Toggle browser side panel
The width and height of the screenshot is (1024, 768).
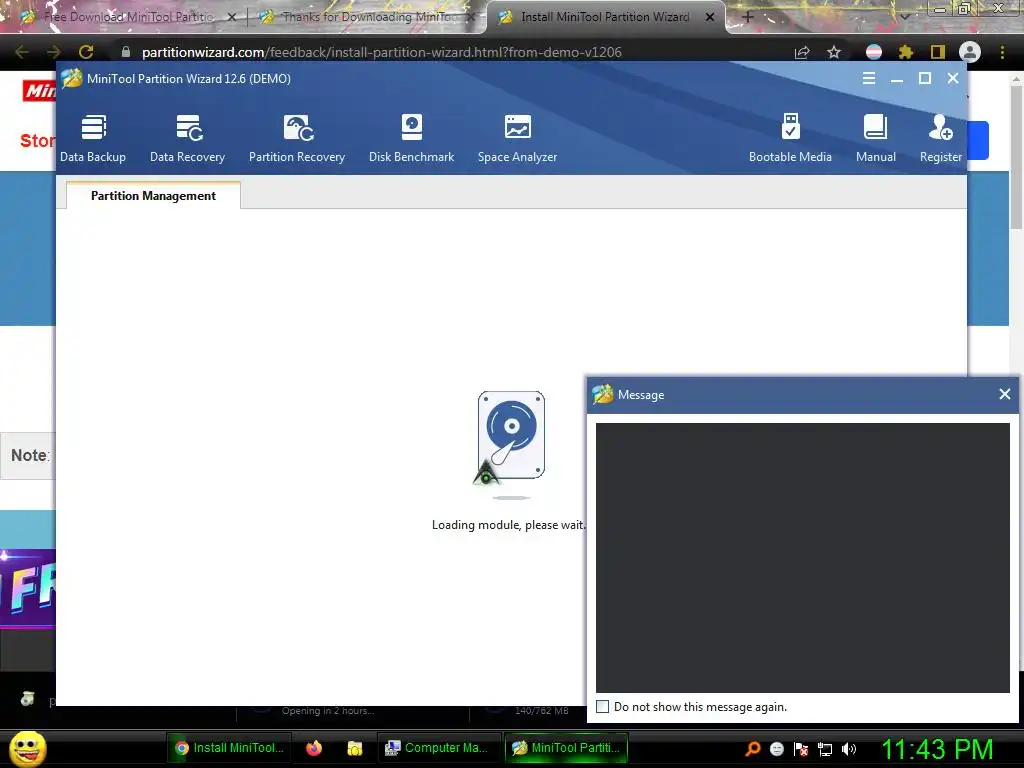[x=938, y=52]
